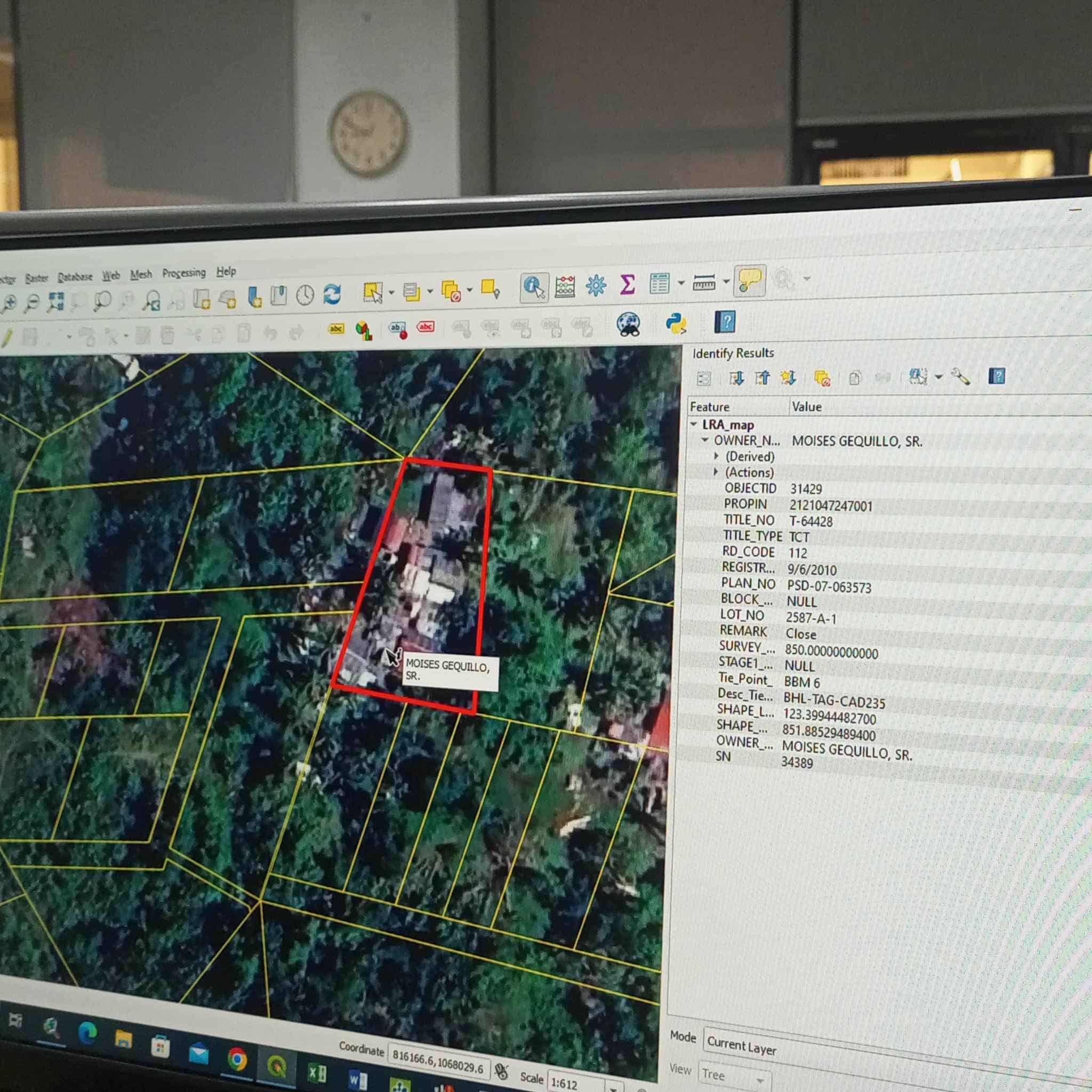Open Identify Results help book icon
The height and width of the screenshot is (1092, 1092).
tap(997, 376)
